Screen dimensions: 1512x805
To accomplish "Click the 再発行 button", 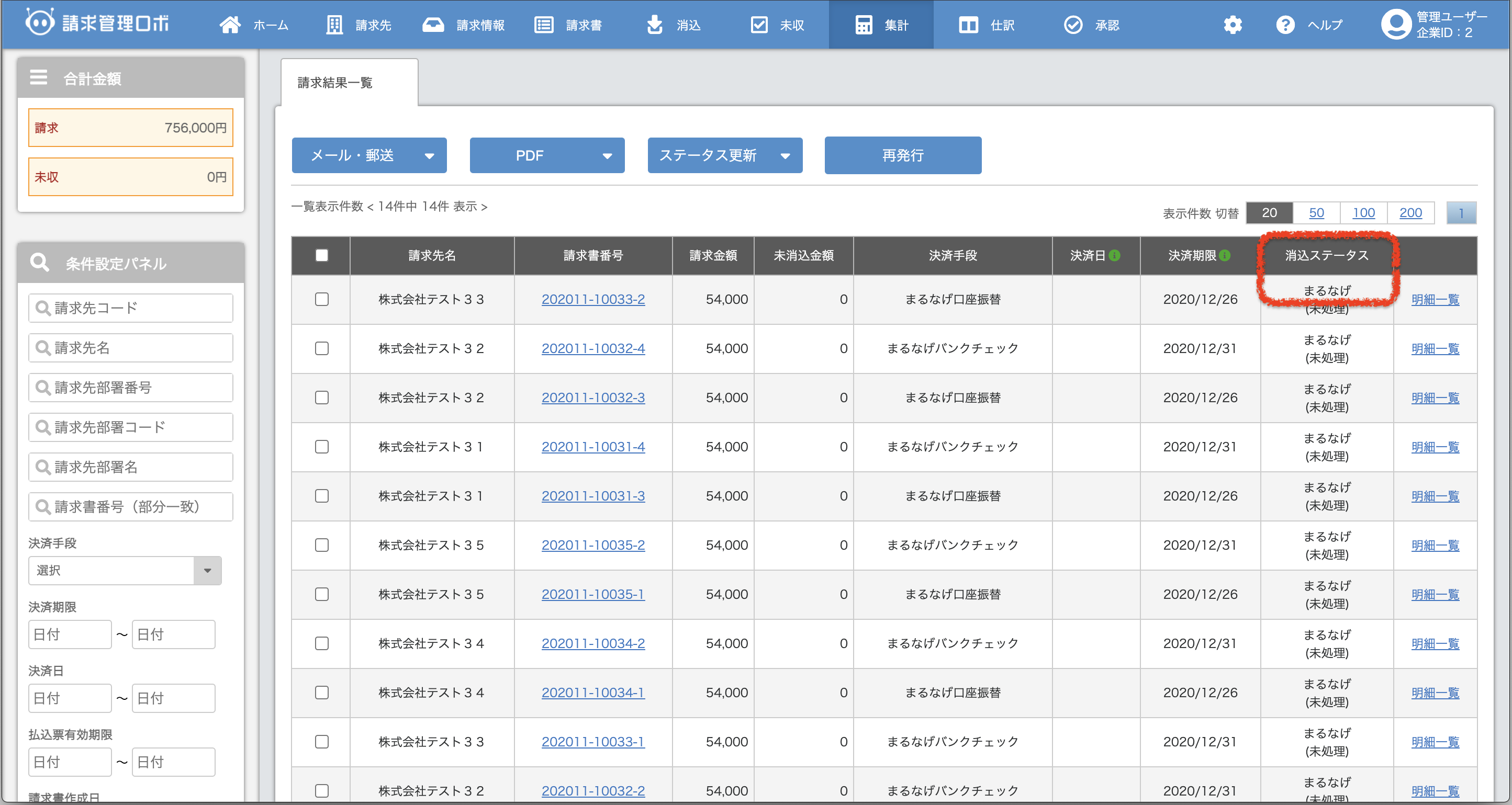I will pyautogui.click(x=903, y=155).
